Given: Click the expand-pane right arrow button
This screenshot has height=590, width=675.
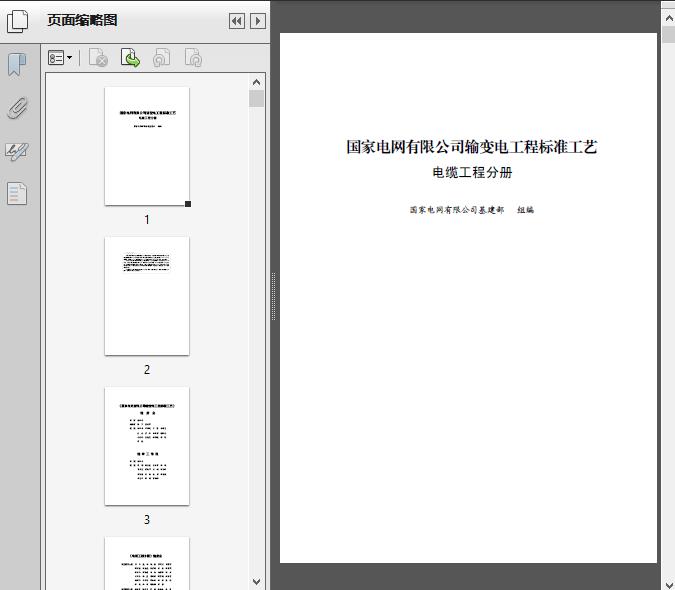Looking at the screenshot, I should point(258,21).
